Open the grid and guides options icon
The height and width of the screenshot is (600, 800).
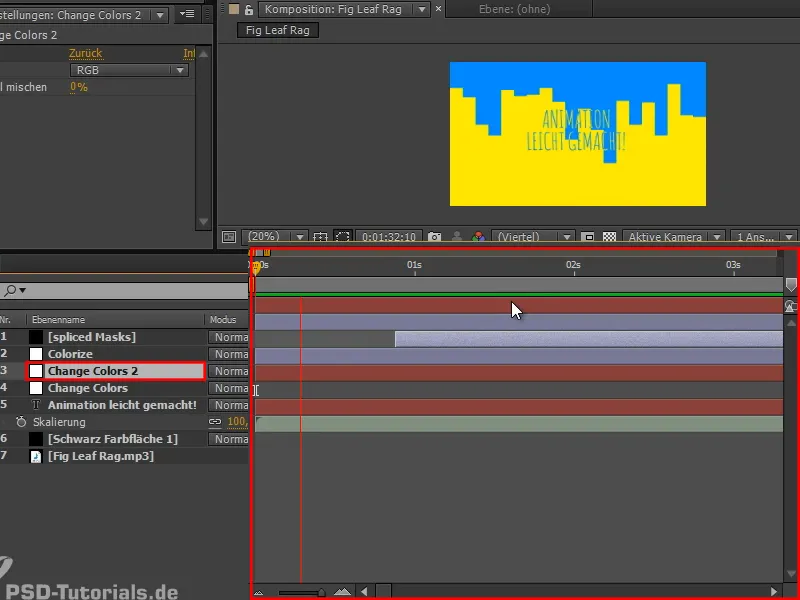point(320,237)
